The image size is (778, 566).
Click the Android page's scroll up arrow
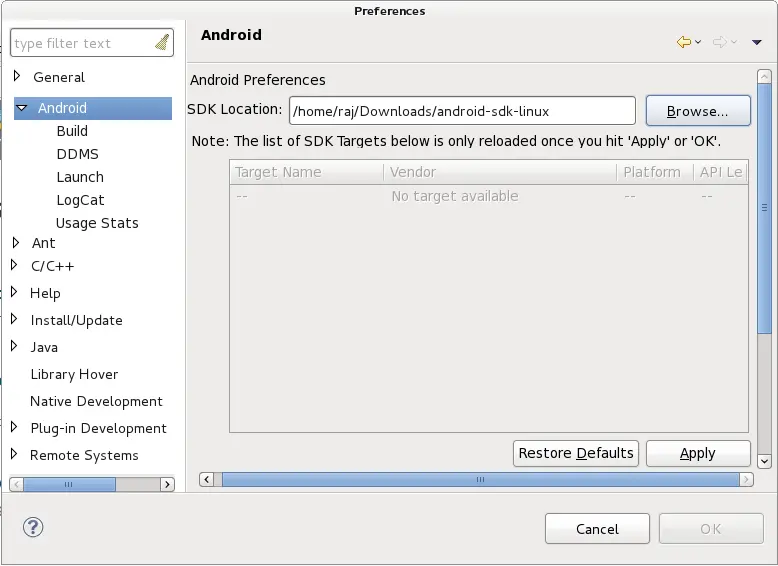click(x=764, y=76)
